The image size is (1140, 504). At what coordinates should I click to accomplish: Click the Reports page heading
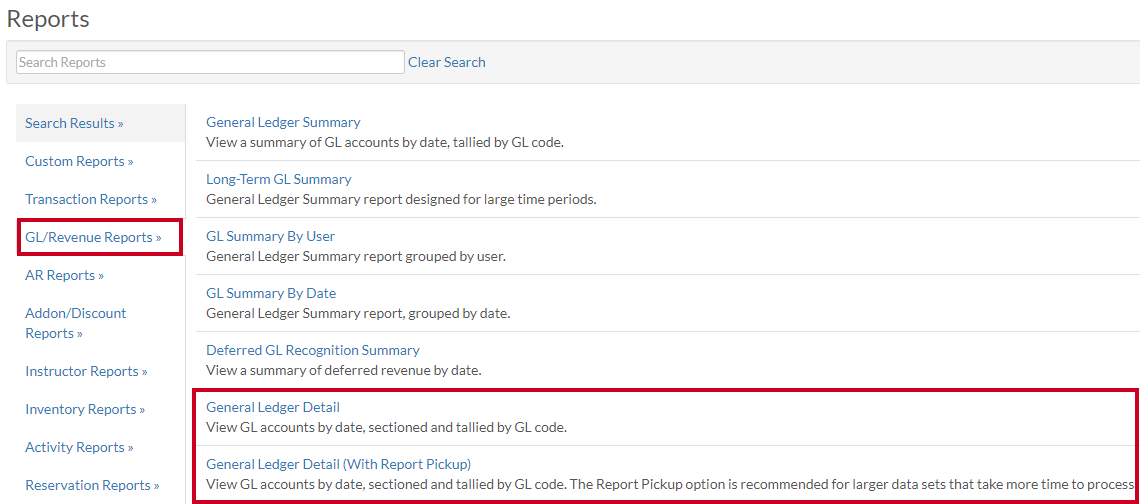pyautogui.click(x=48, y=19)
